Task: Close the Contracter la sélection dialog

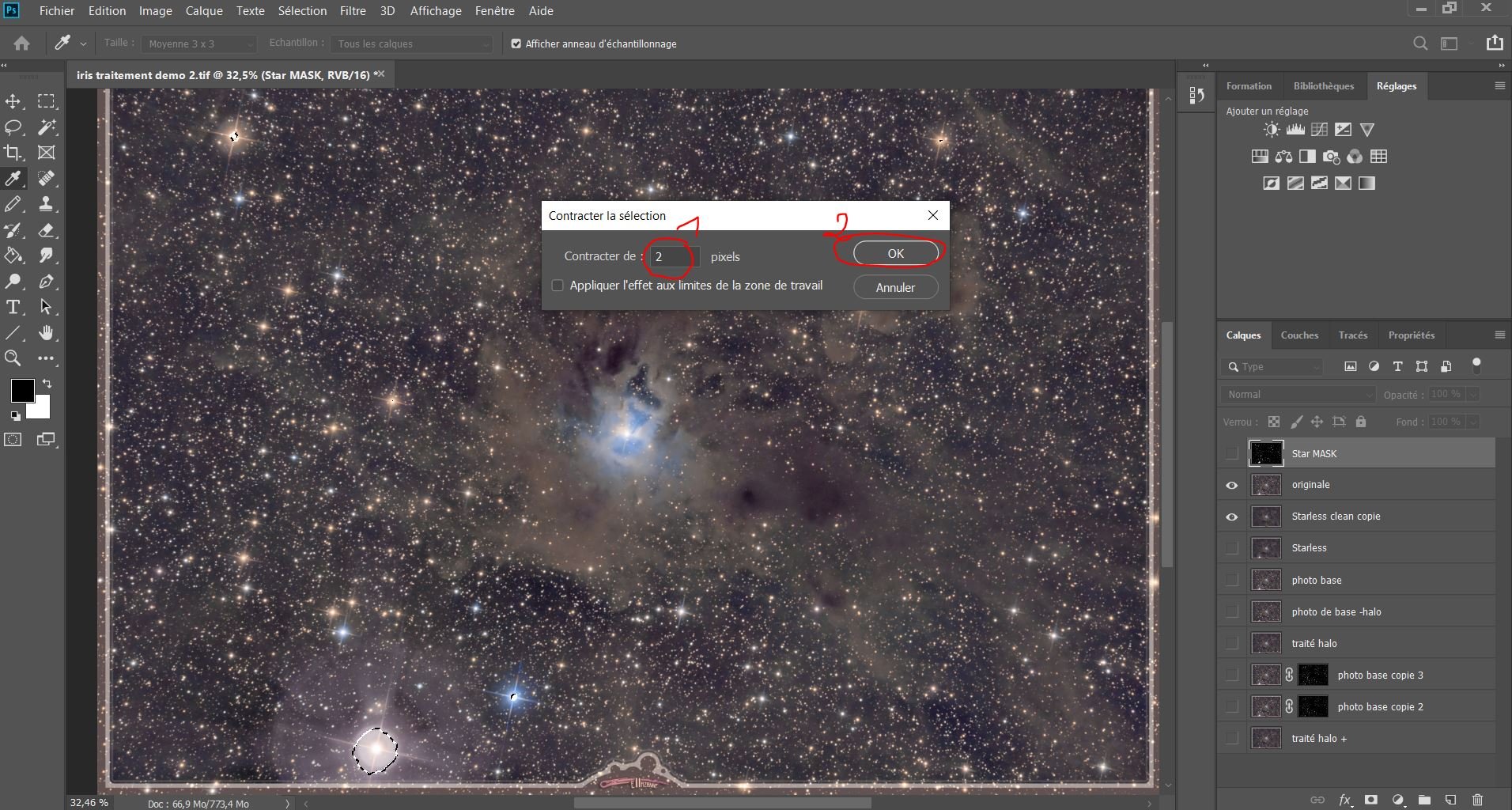Action: pos(933,215)
